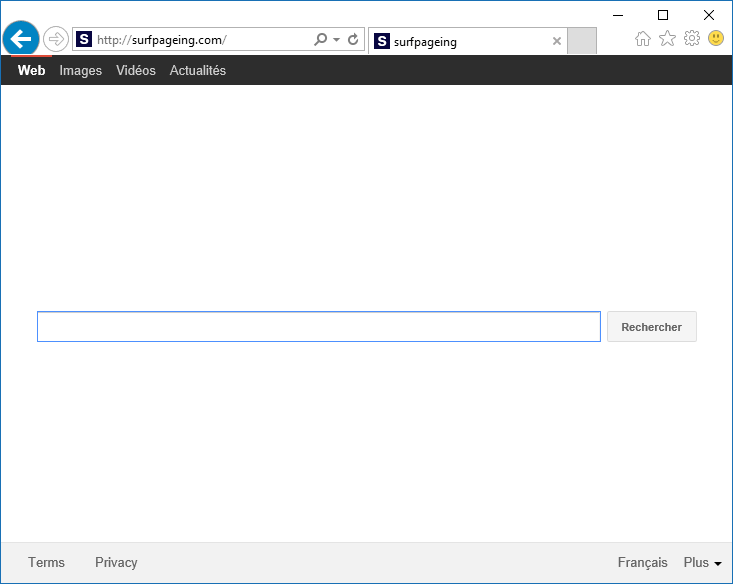
Task: Minimize the browser window
Action: point(618,15)
